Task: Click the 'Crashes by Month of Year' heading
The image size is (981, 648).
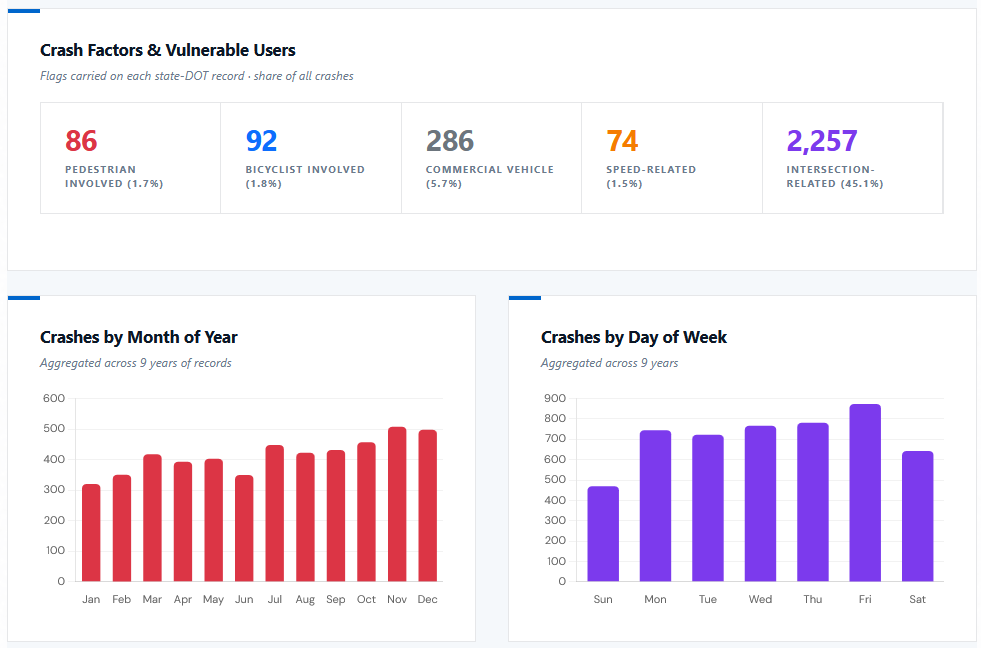Action: pyautogui.click(x=139, y=337)
